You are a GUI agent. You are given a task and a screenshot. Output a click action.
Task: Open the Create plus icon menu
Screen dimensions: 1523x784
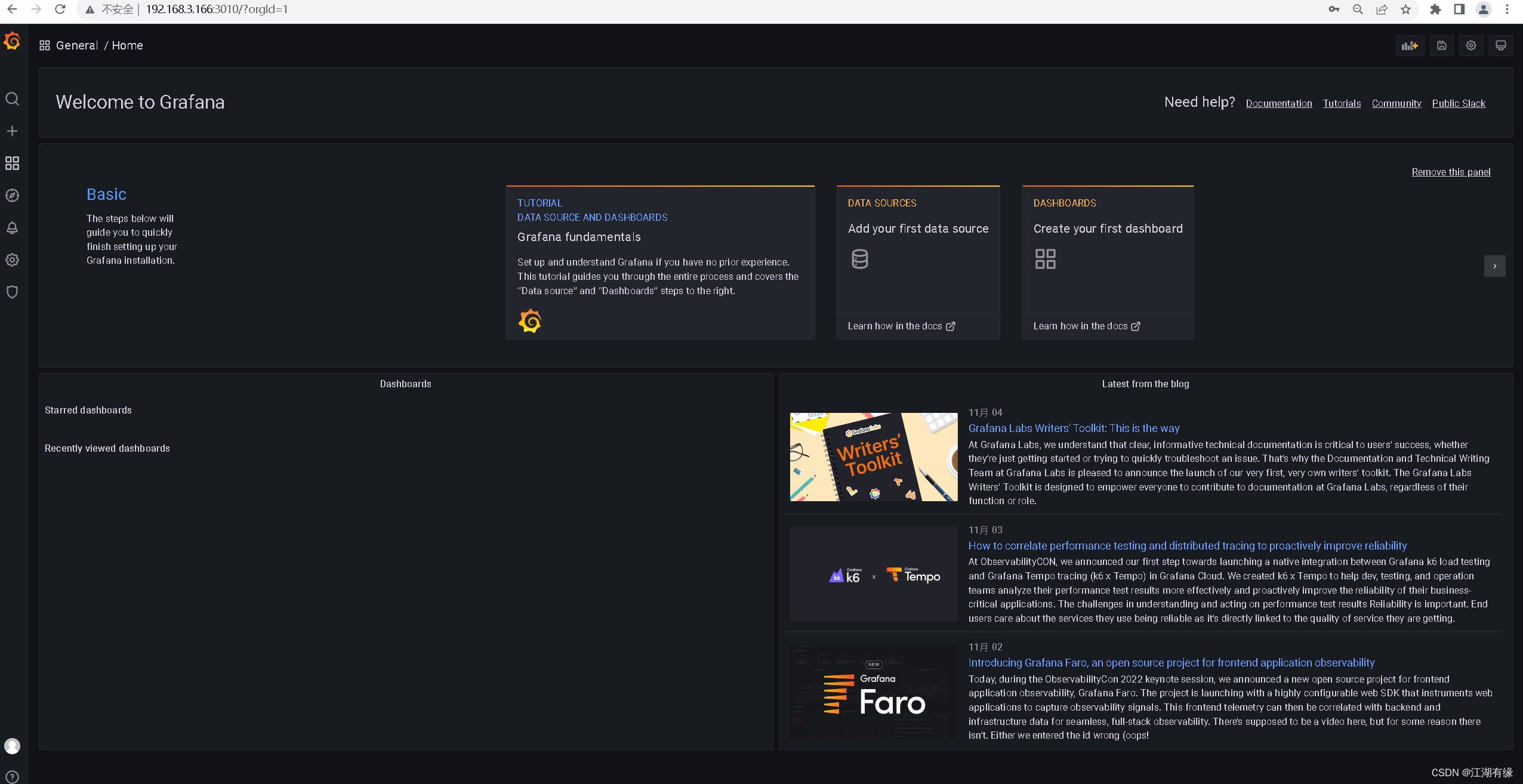[12, 131]
